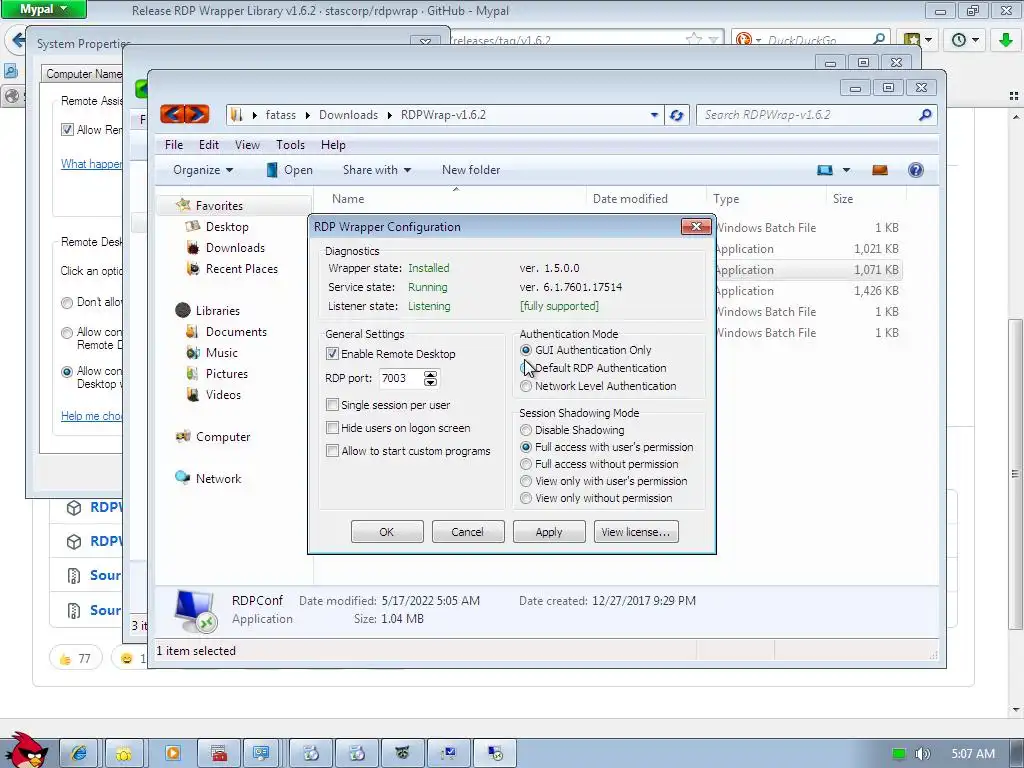The image size is (1024, 768).
Task: Click the RDP port number field
Action: (401, 378)
